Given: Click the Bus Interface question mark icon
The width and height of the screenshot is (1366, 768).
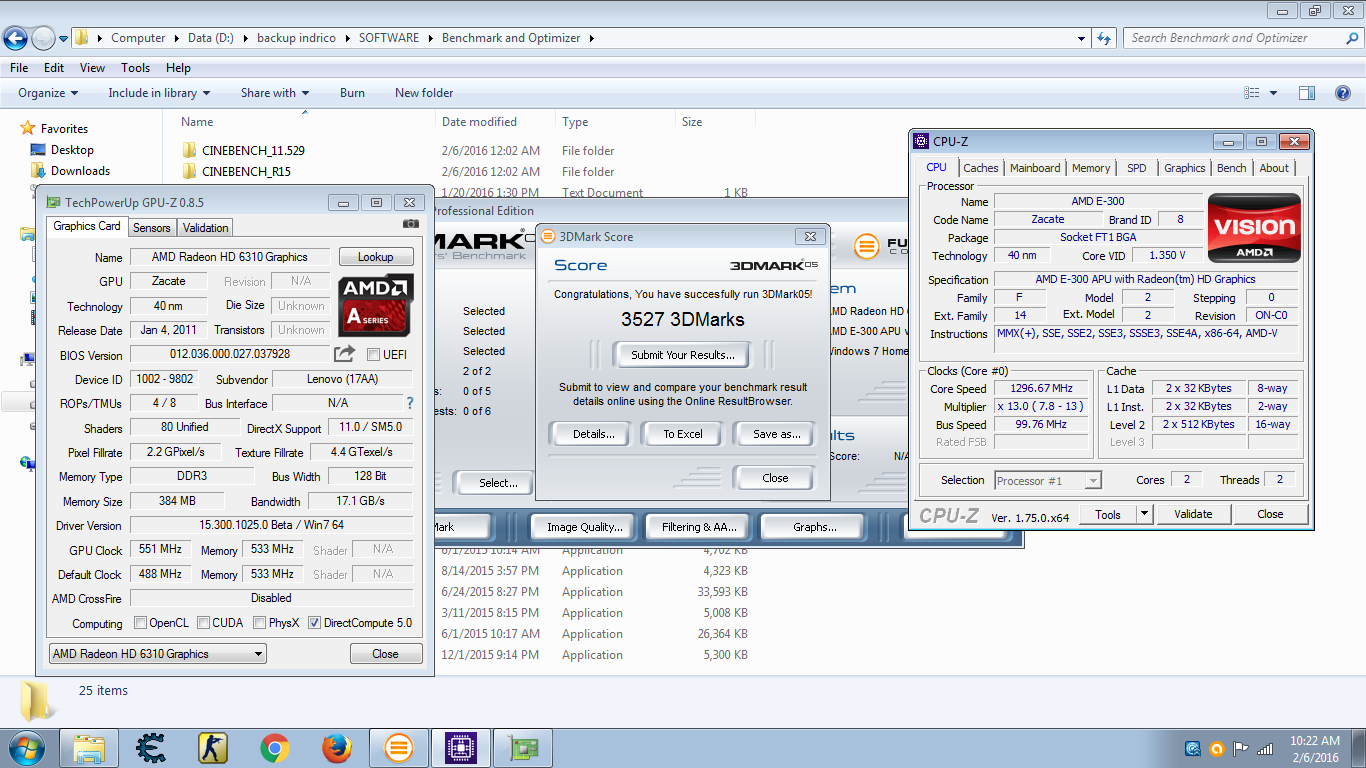Looking at the screenshot, I should pyautogui.click(x=409, y=403).
